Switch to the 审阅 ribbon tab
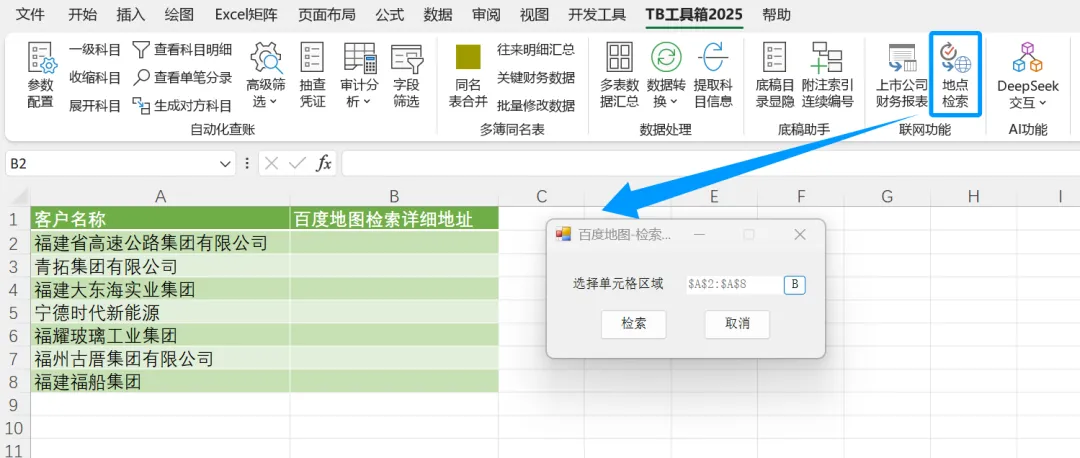 pos(486,14)
